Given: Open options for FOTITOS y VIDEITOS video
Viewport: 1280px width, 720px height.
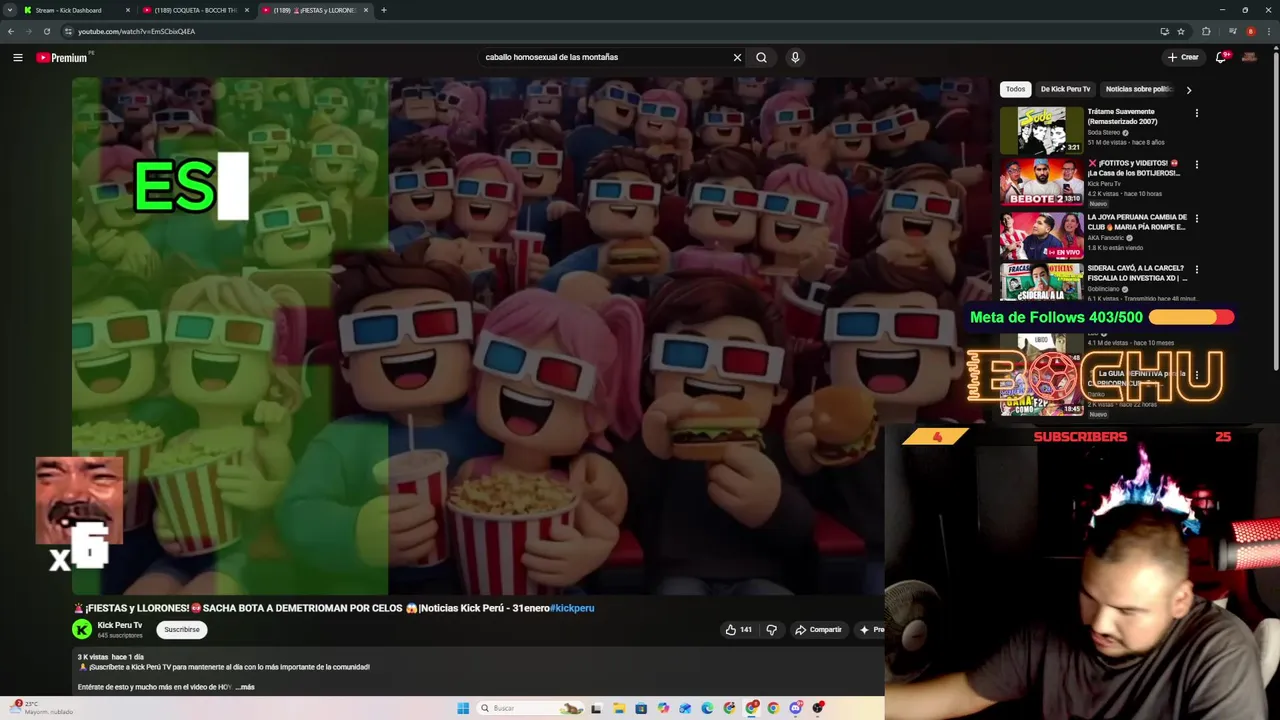Looking at the screenshot, I should 1196,164.
